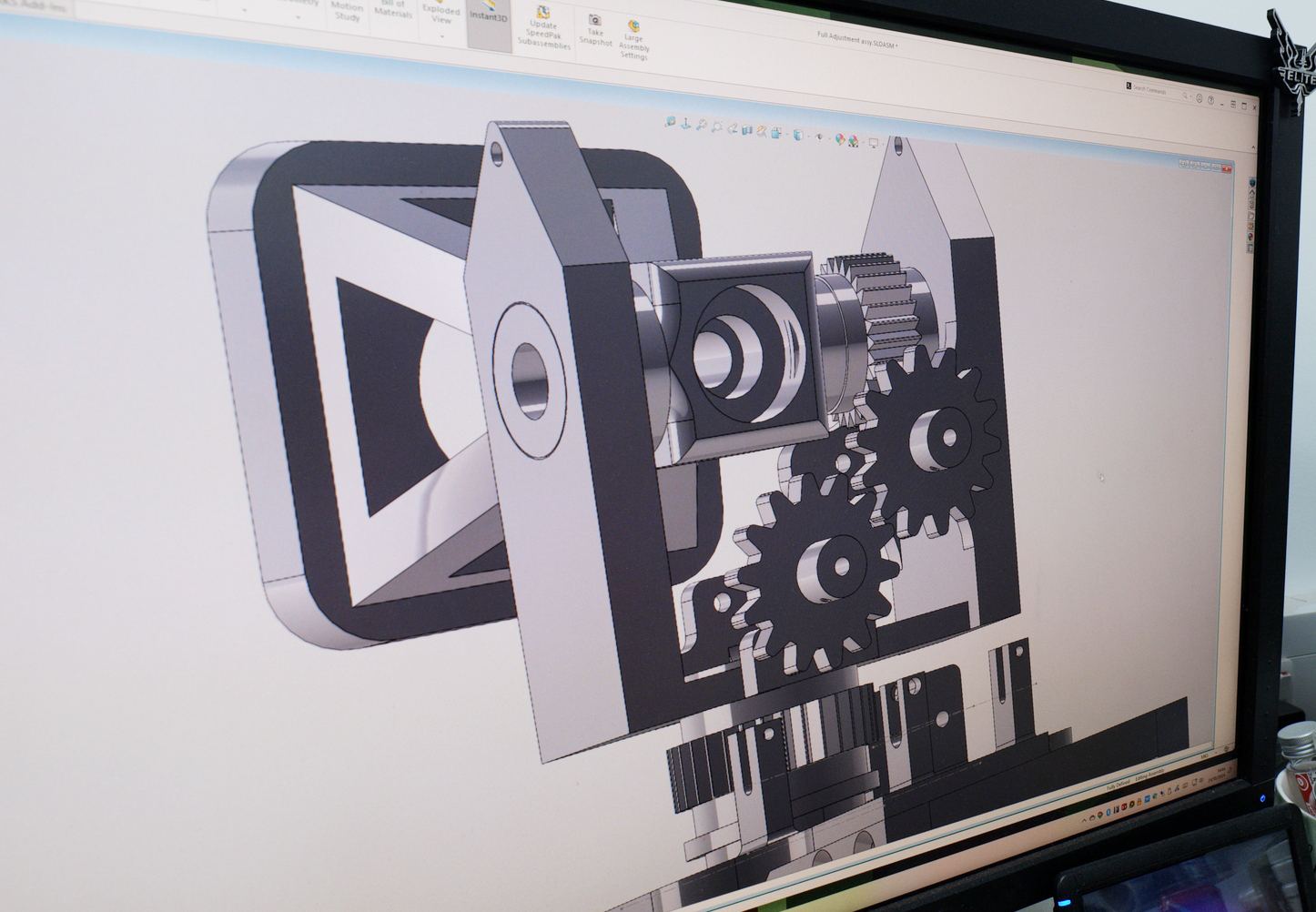Screen dimensions: 1316x912
Task: Open Design Library task pane tab
Action: click(1251, 204)
